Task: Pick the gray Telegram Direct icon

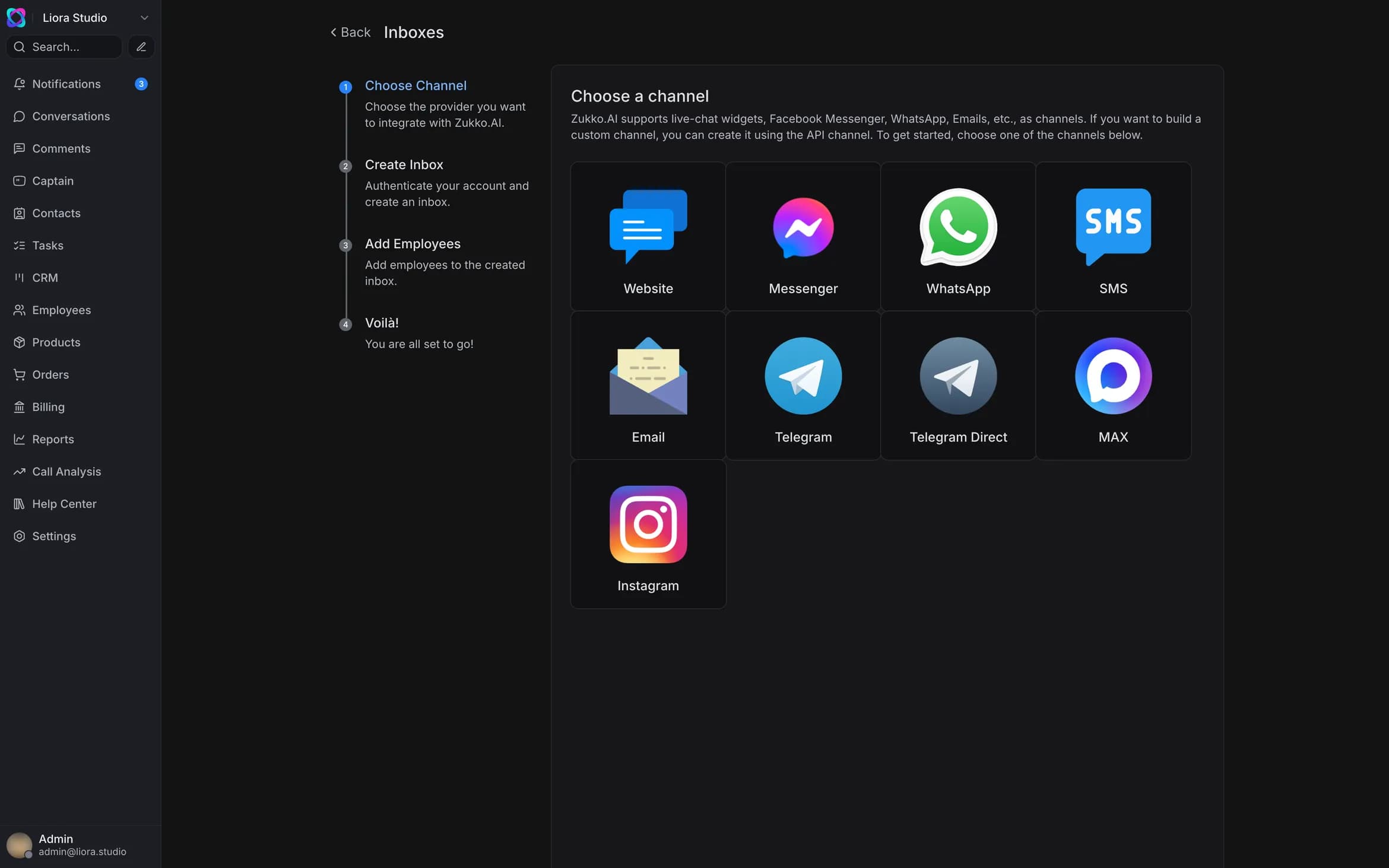Action: click(958, 376)
